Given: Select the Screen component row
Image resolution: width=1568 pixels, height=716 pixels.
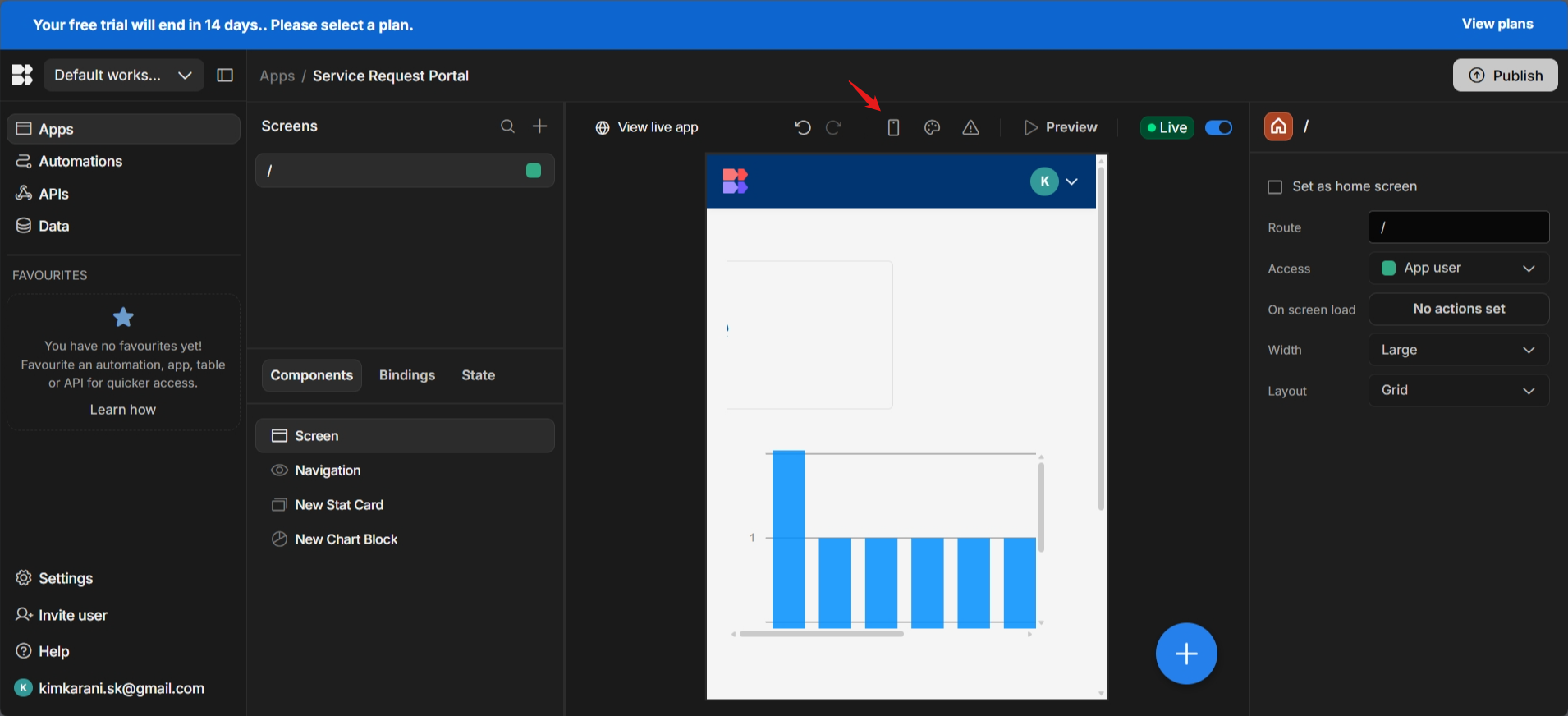Looking at the screenshot, I should click(405, 436).
